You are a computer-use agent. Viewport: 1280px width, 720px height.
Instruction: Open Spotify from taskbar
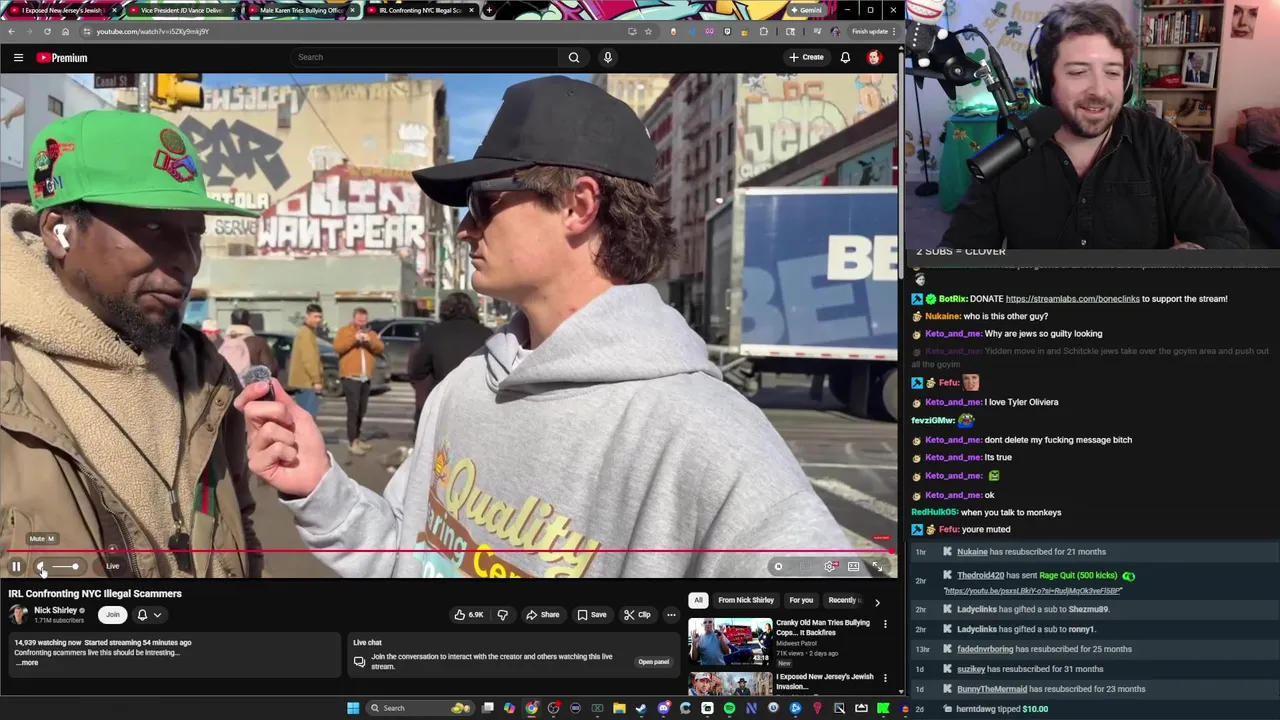729,708
